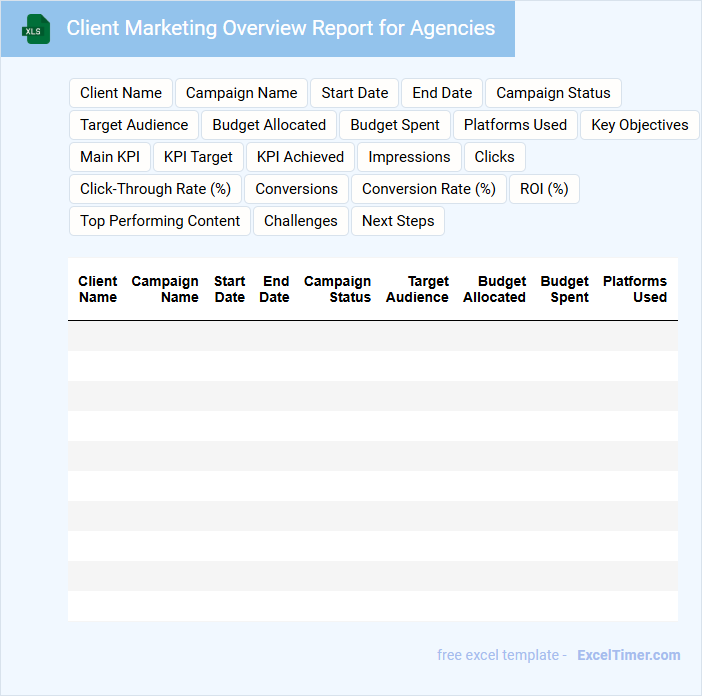Viewport: 702px width, 696px height.
Task: Select the Campaign Status tag
Action: [x=553, y=93]
